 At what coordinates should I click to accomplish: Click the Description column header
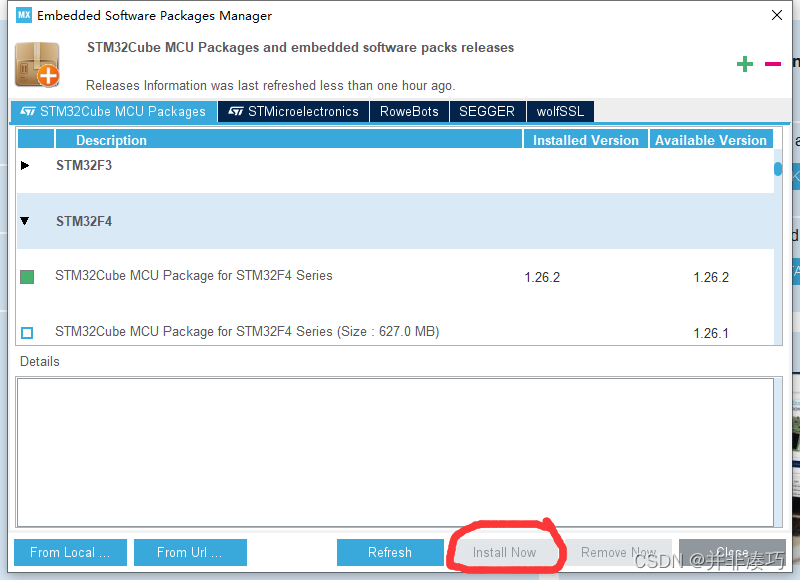click(x=289, y=139)
